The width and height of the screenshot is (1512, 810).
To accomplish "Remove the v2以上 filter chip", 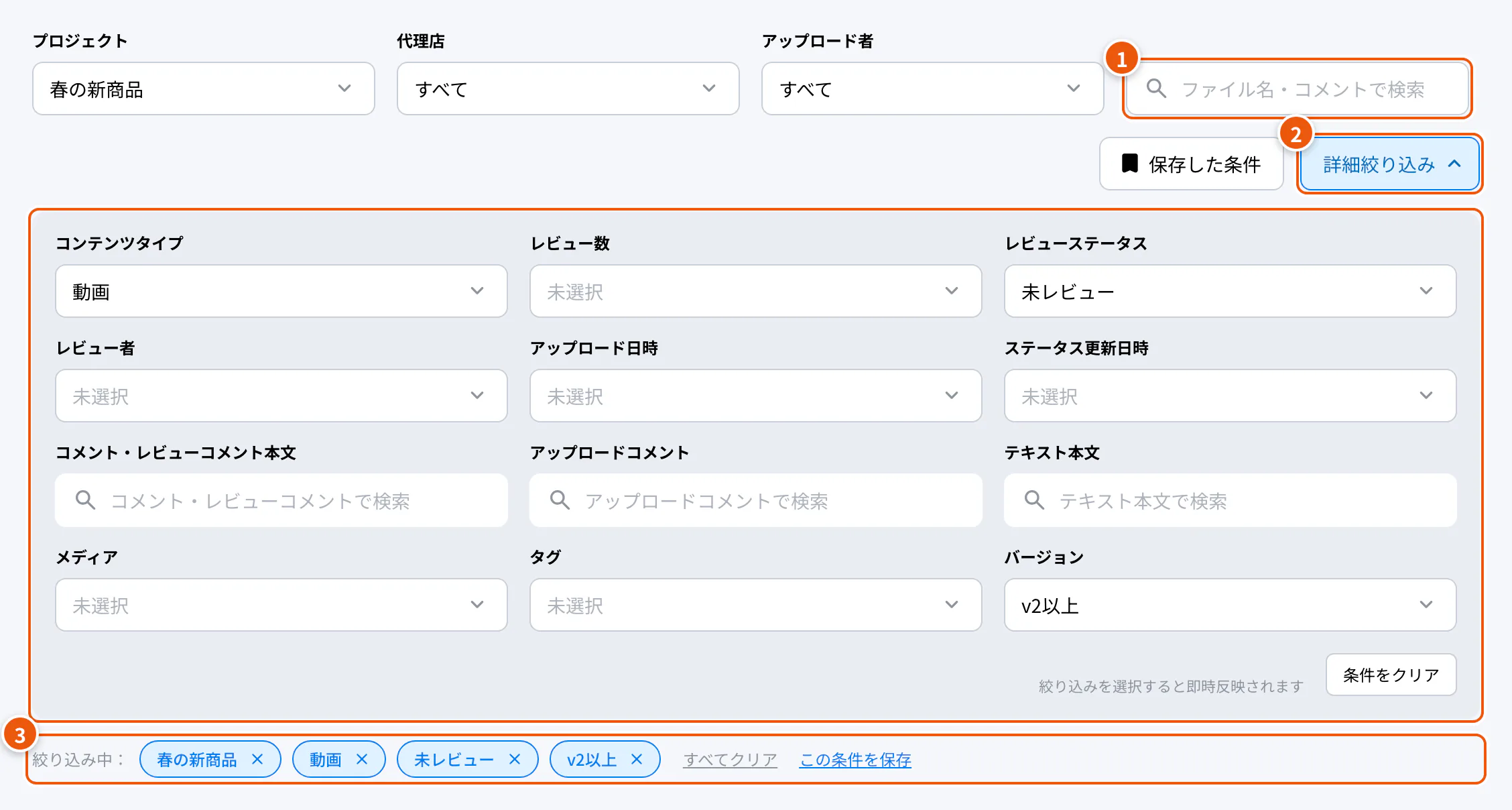I will (637, 759).
